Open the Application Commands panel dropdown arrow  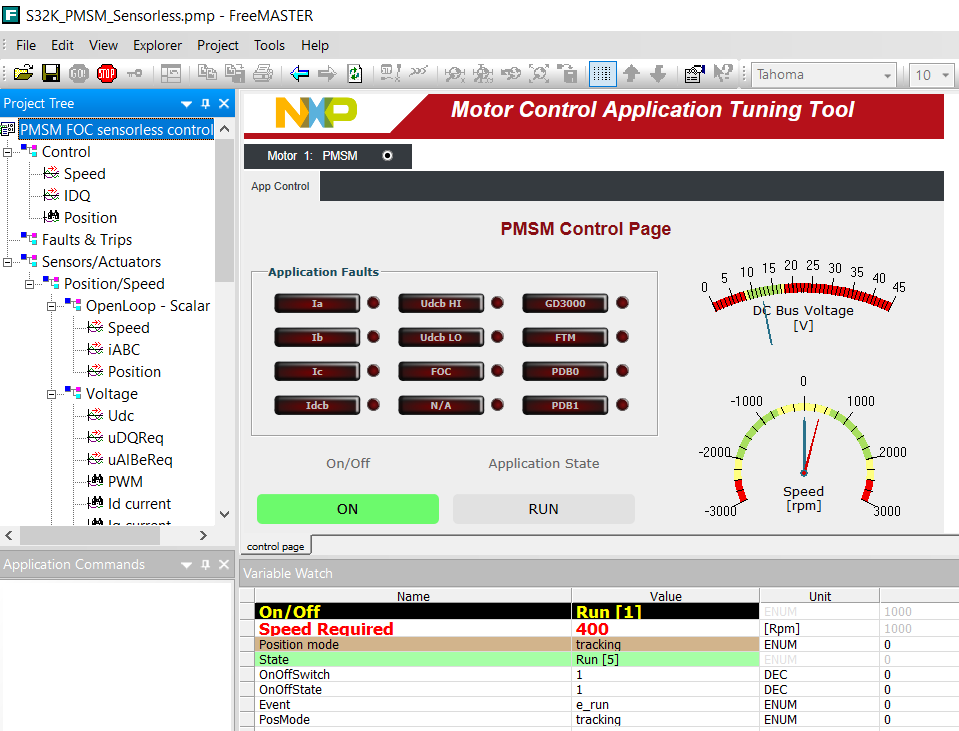[187, 565]
